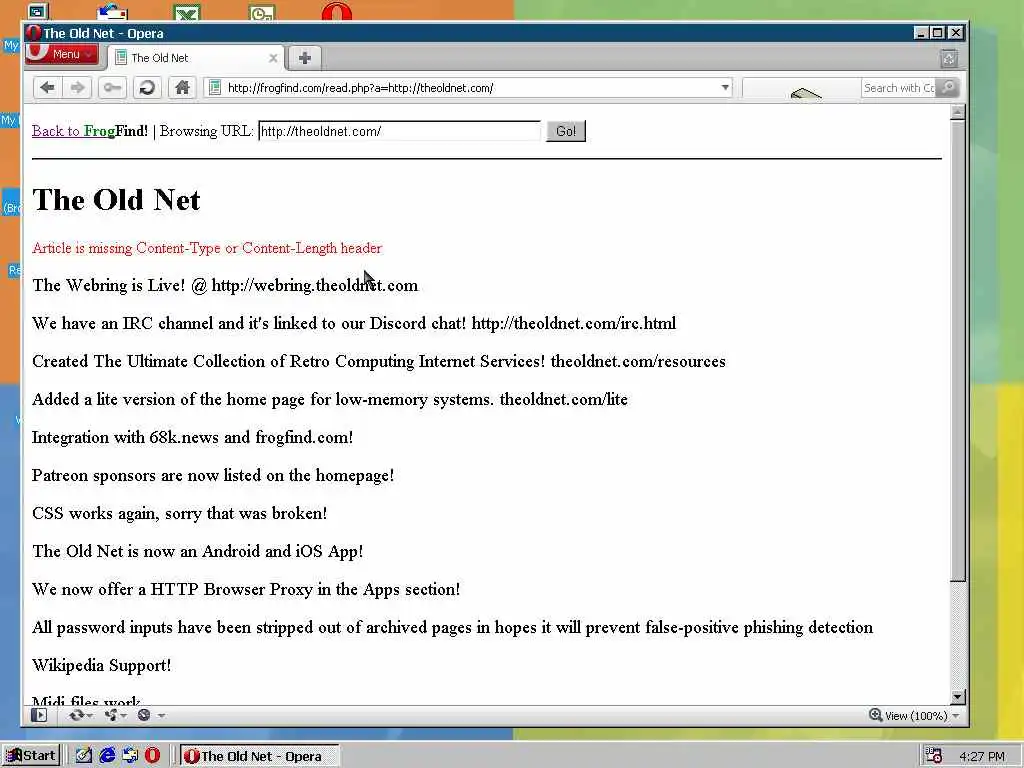Maximize the Opera window
The width and height of the screenshot is (1024, 768).
point(938,33)
